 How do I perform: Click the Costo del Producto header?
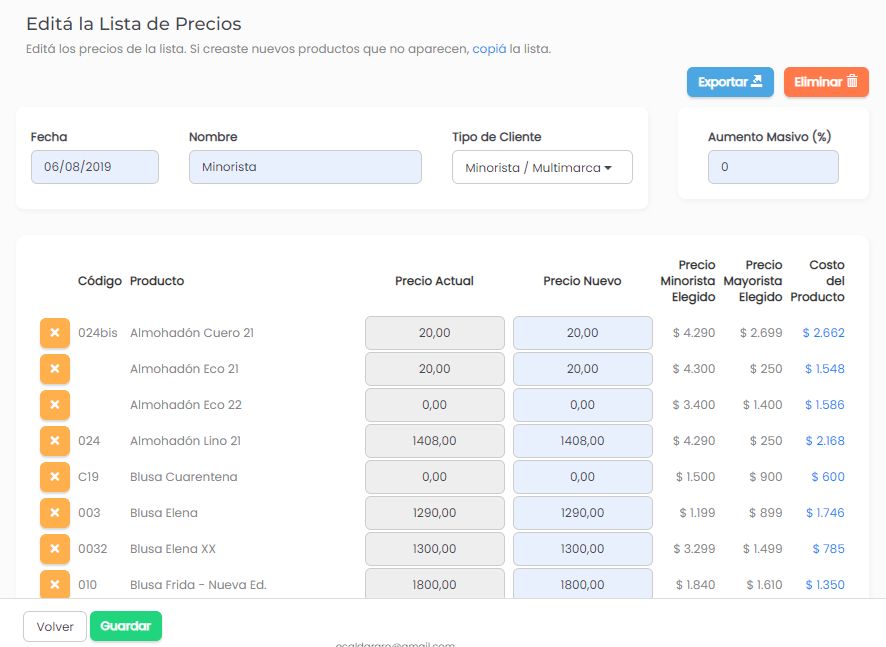tap(818, 281)
